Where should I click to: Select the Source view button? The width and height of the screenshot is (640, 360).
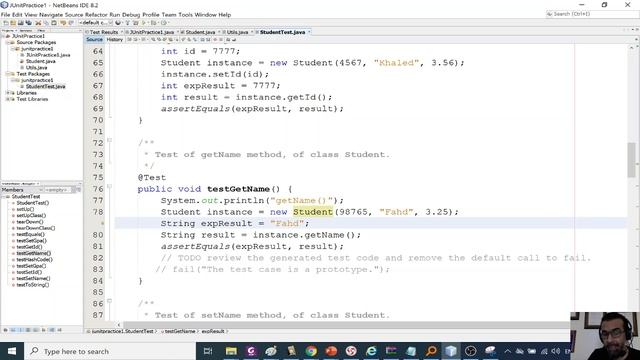pos(94,40)
